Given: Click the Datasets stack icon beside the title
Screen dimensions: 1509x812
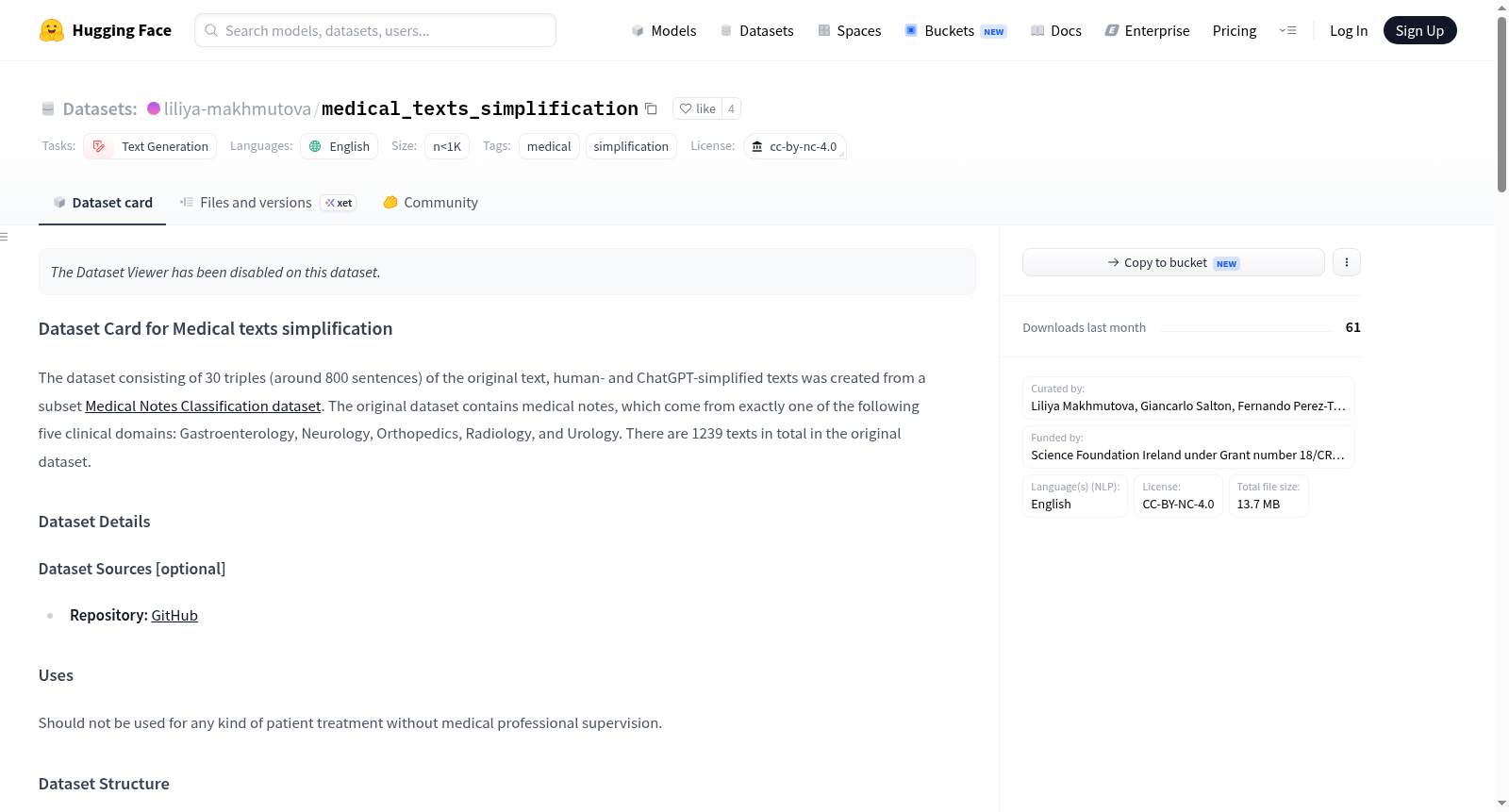Looking at the screenshot, I should click(48, 108).
